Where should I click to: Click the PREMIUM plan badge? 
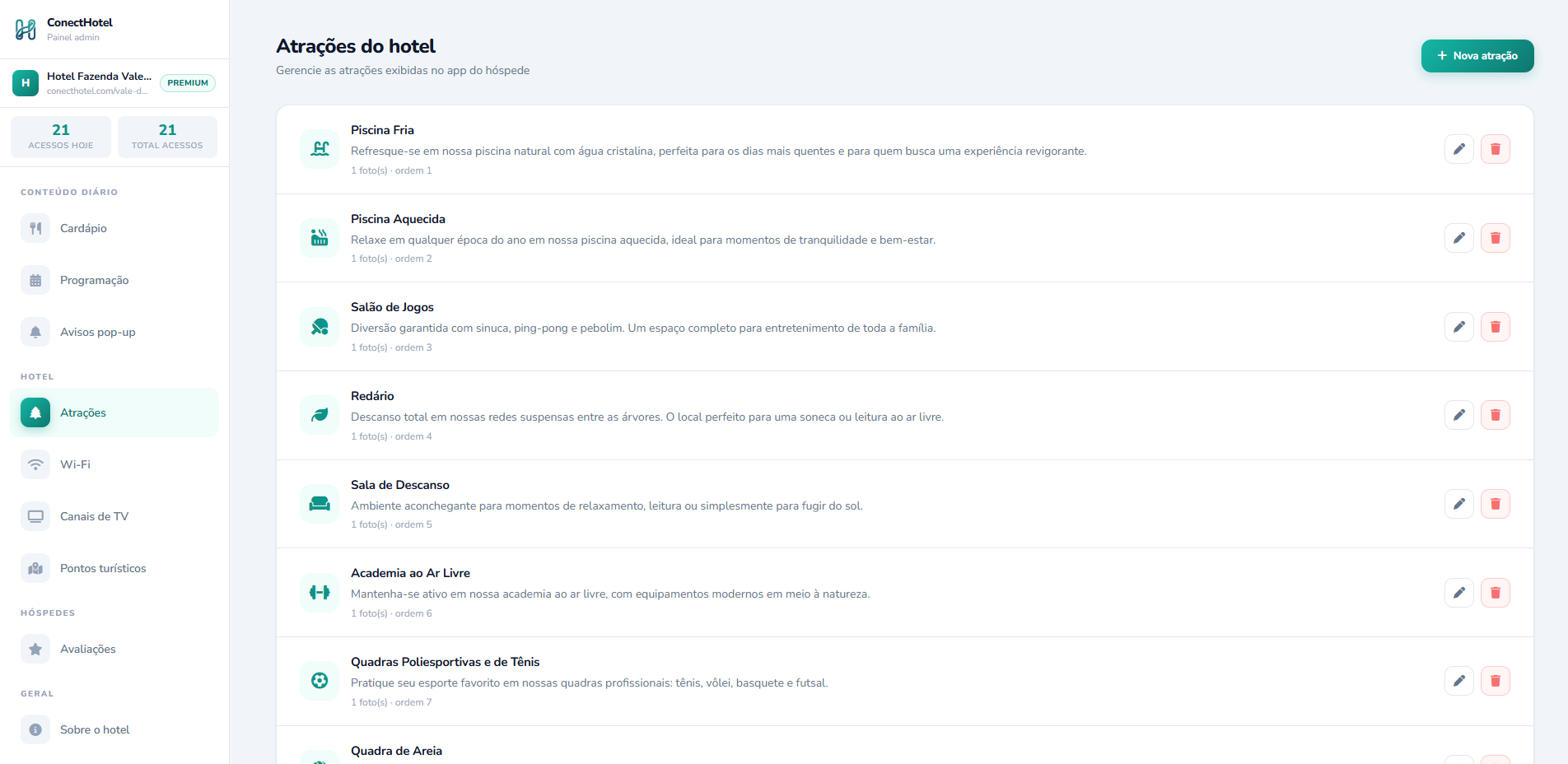click(188, 83)
